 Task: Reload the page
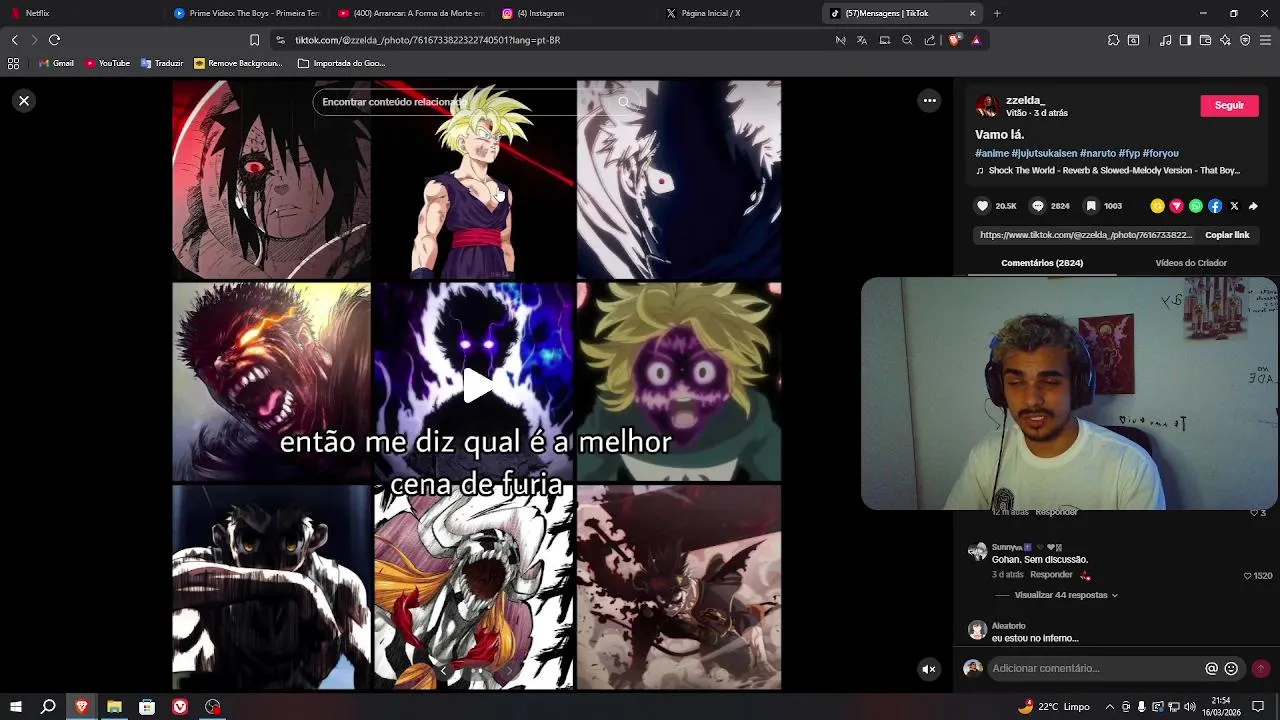[54, 40]
